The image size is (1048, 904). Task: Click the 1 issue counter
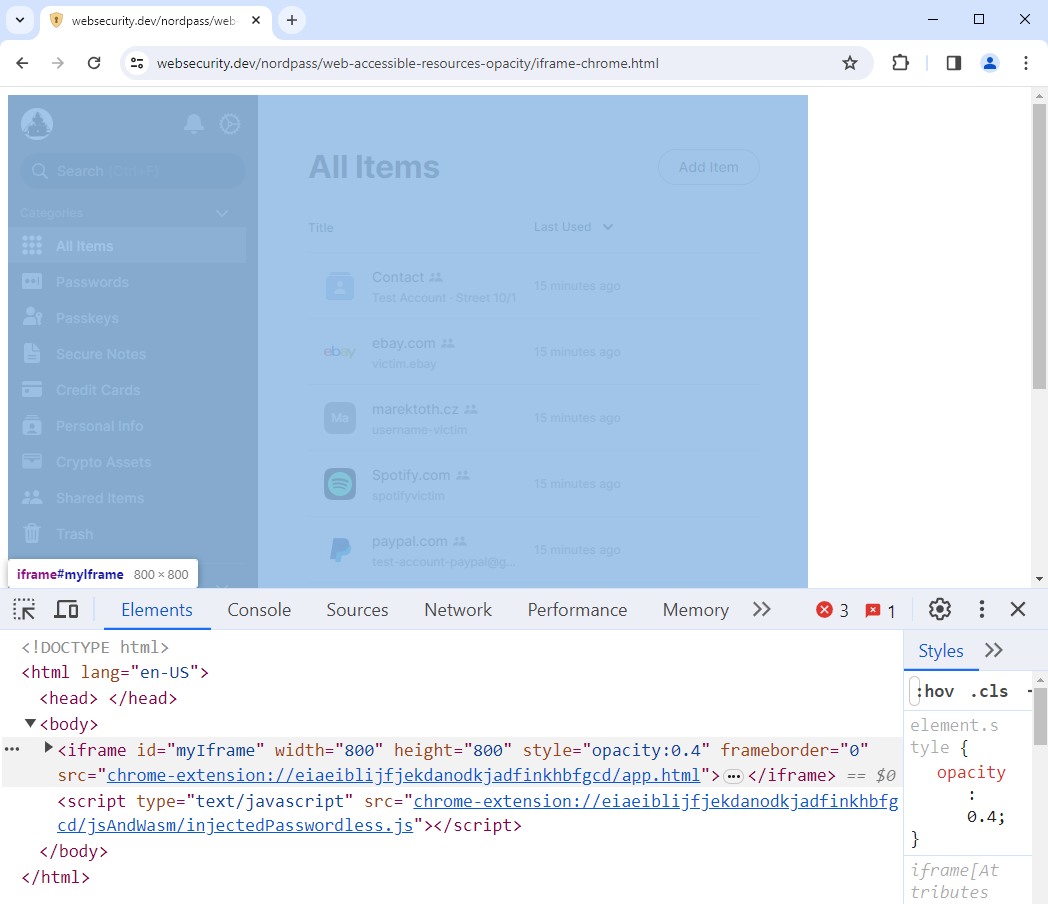[880, 610]
